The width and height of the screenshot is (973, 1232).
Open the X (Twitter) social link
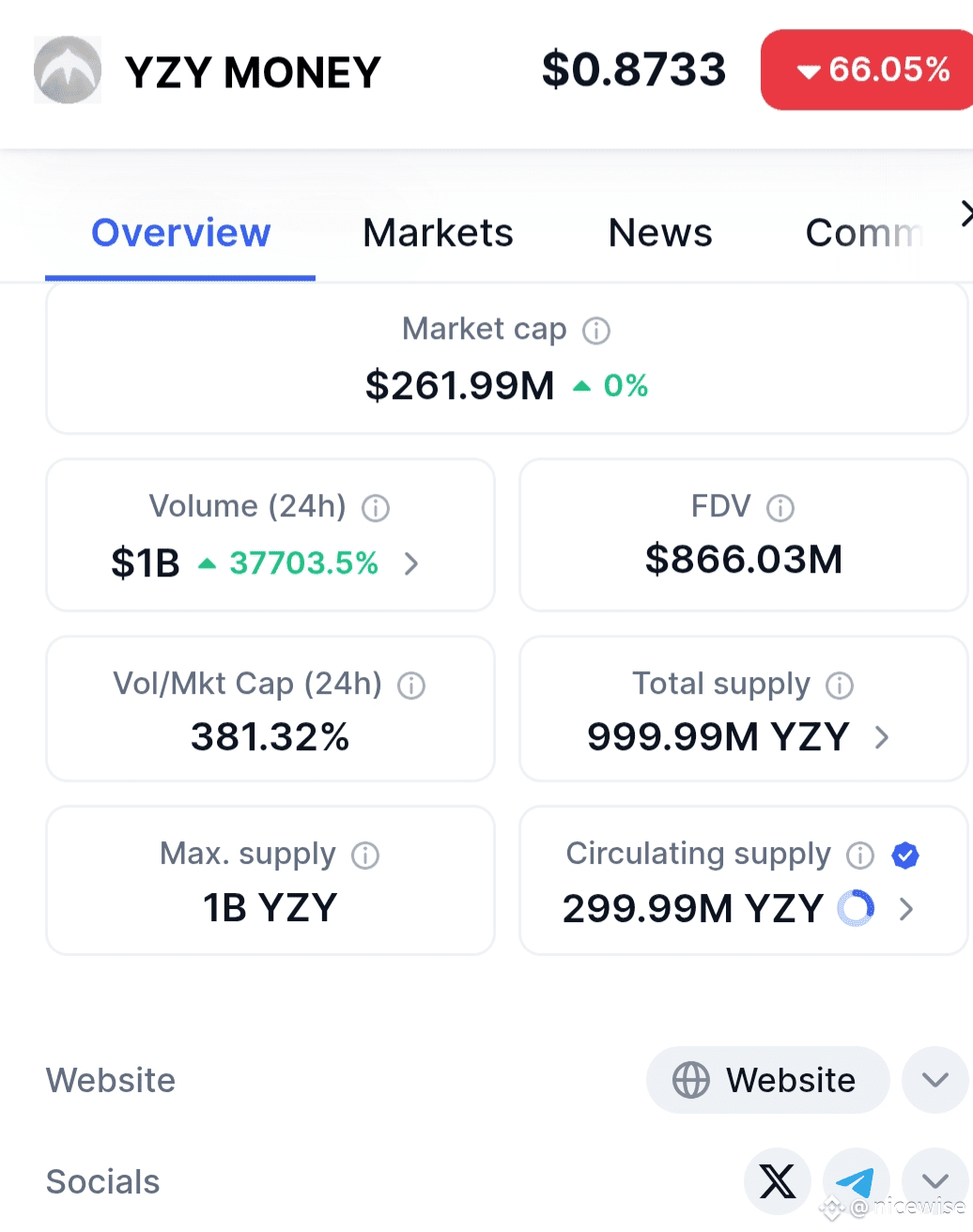coord(778,1181)
